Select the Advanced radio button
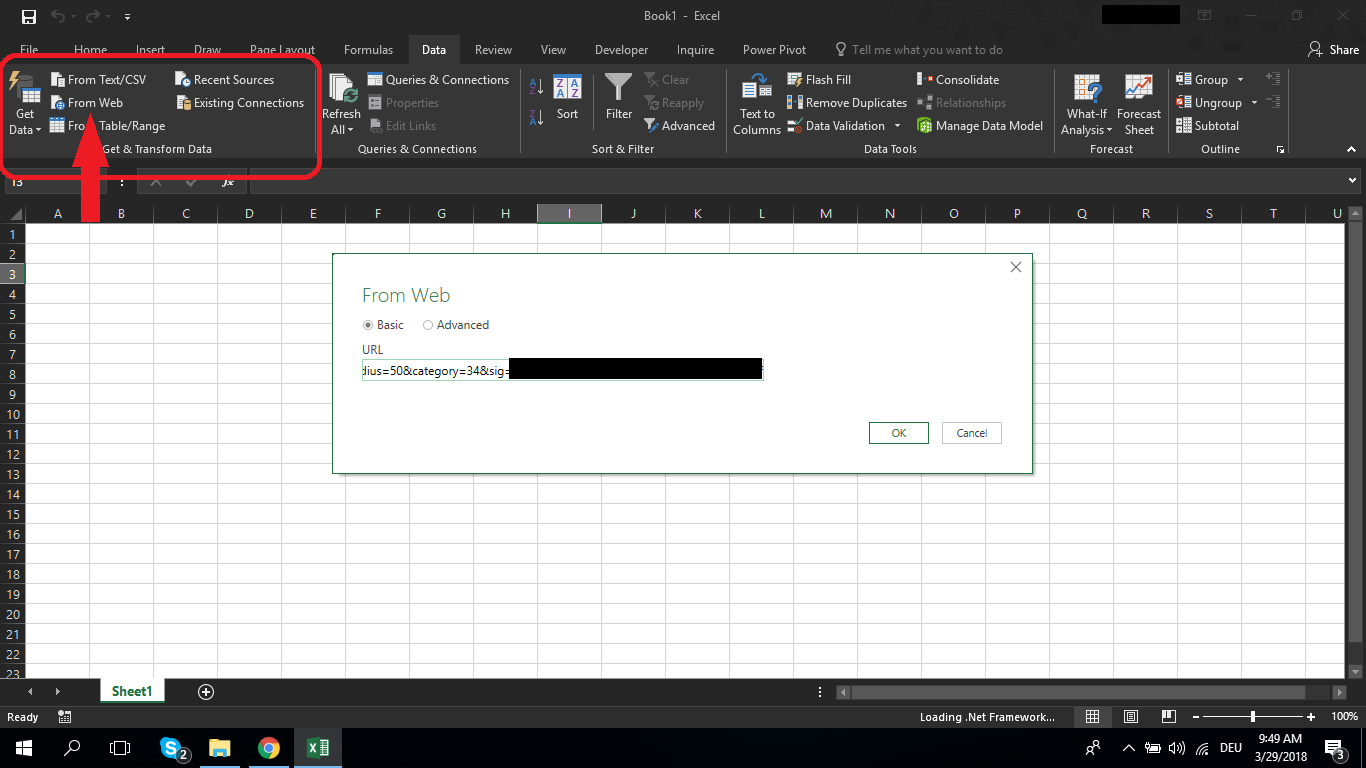 point(428,325)
